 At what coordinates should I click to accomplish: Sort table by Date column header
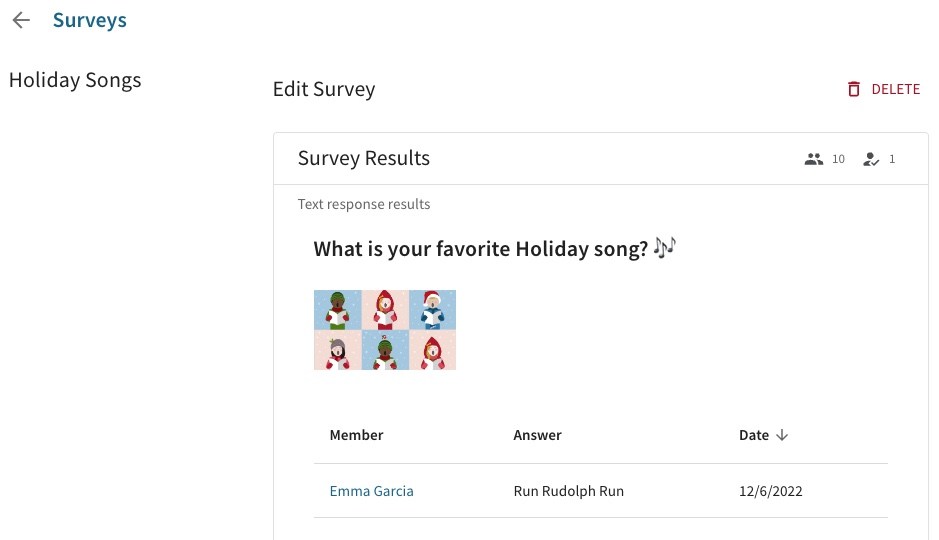pos(753,435)
